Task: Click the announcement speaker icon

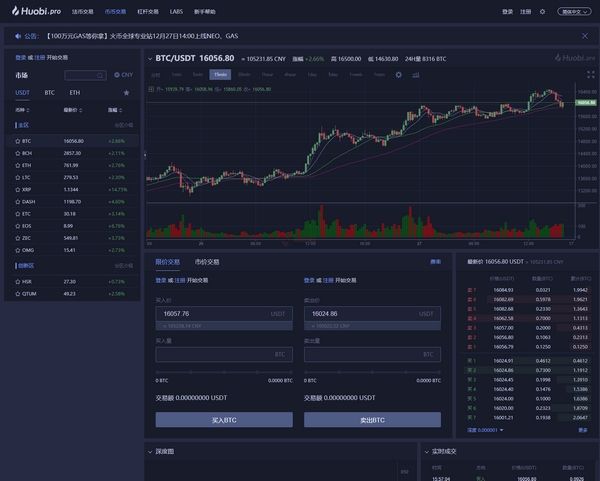Action: click(x=18, y=36)
